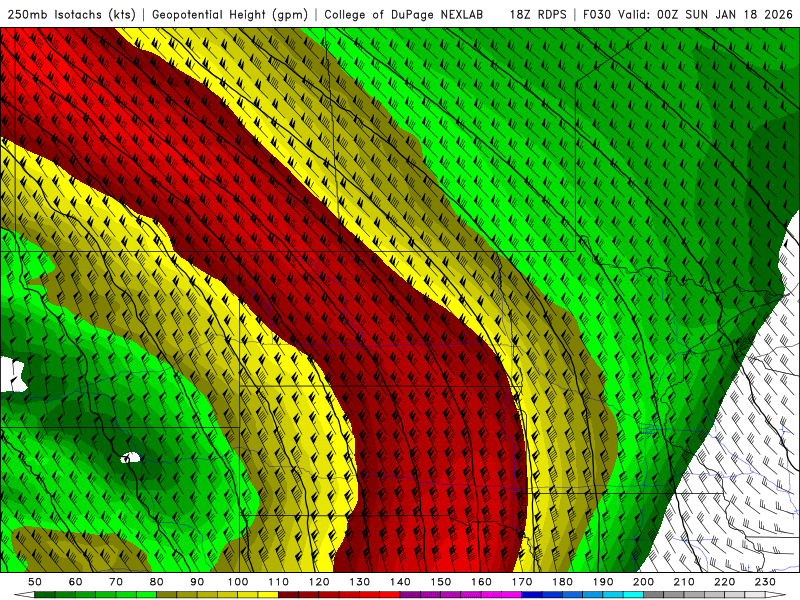Click the bright red swatch just before 140
Image resolution: width=800 pixels, height=600 pixels.
click(x=390, y=595)
